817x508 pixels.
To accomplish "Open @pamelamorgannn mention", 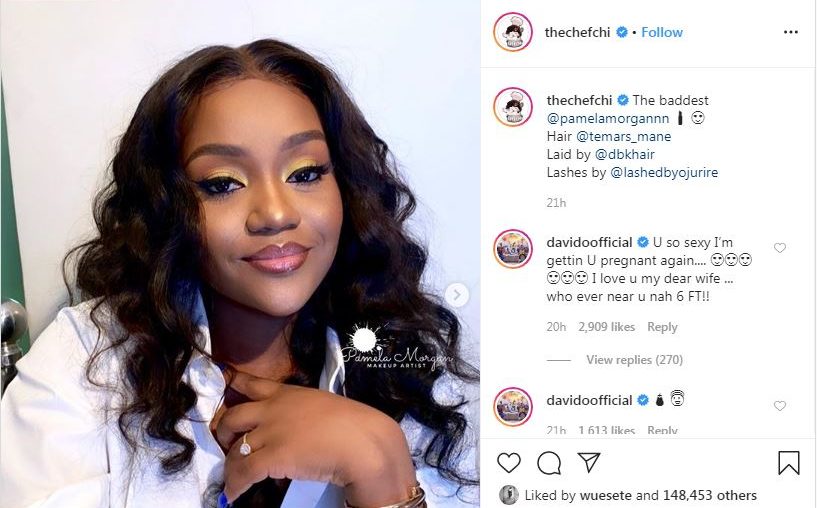I will 608,118.
